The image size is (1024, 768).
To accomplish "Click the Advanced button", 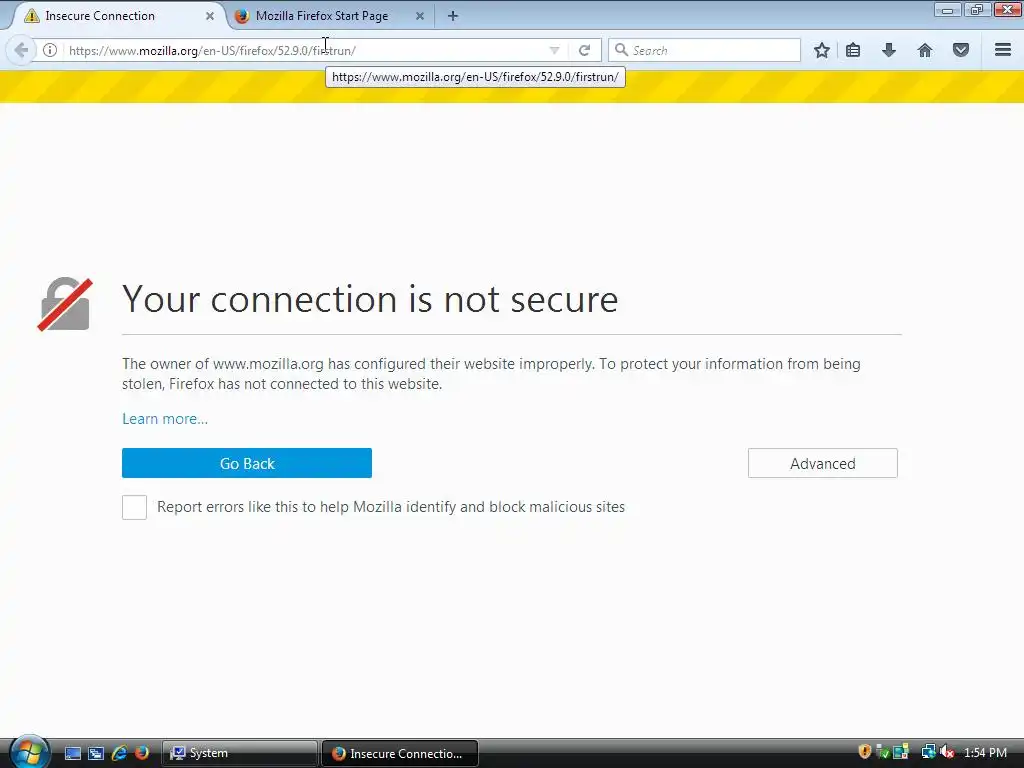I will pyautogui.click(x=823, y=463).
